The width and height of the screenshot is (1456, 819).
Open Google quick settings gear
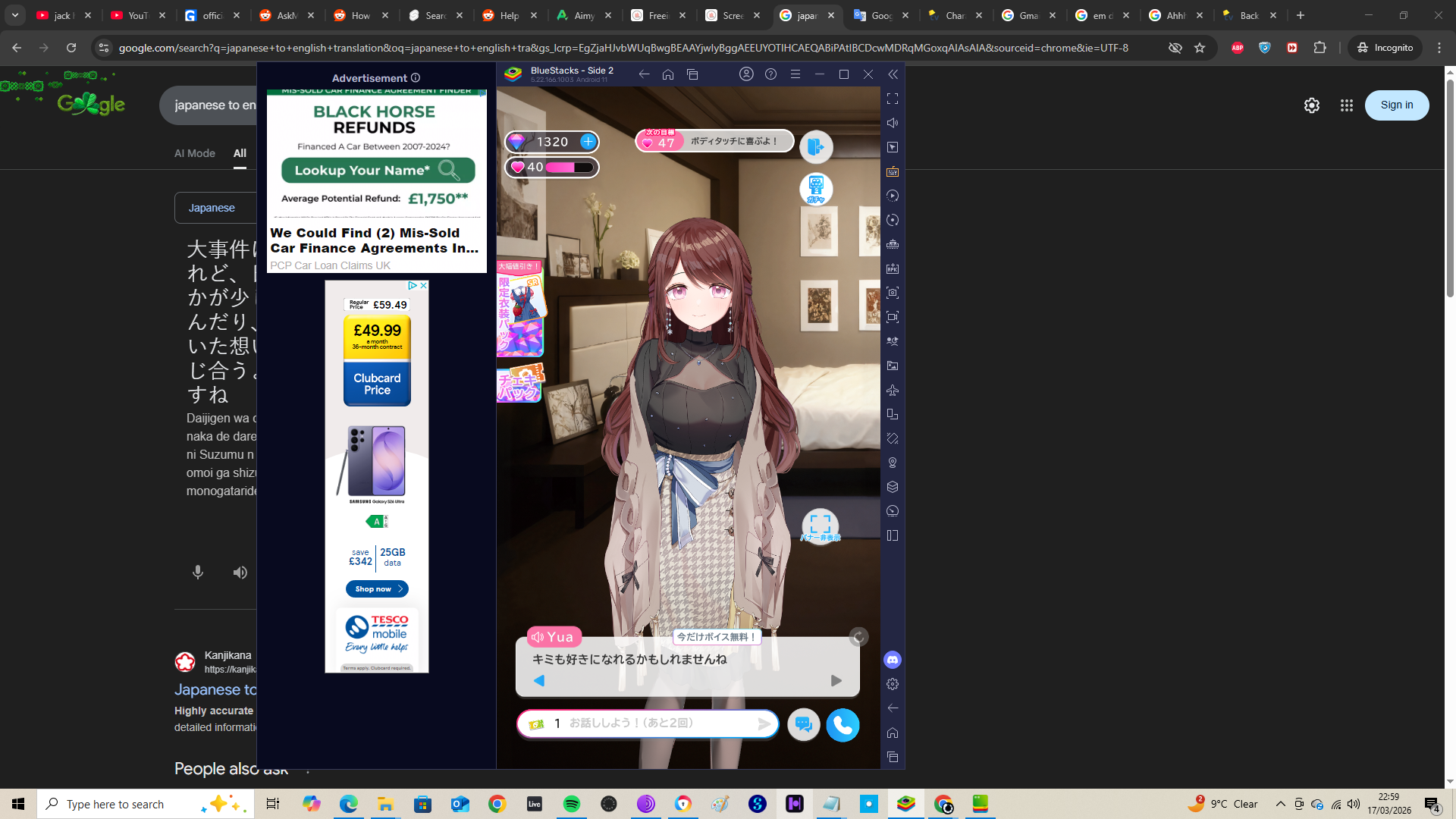1312,105
